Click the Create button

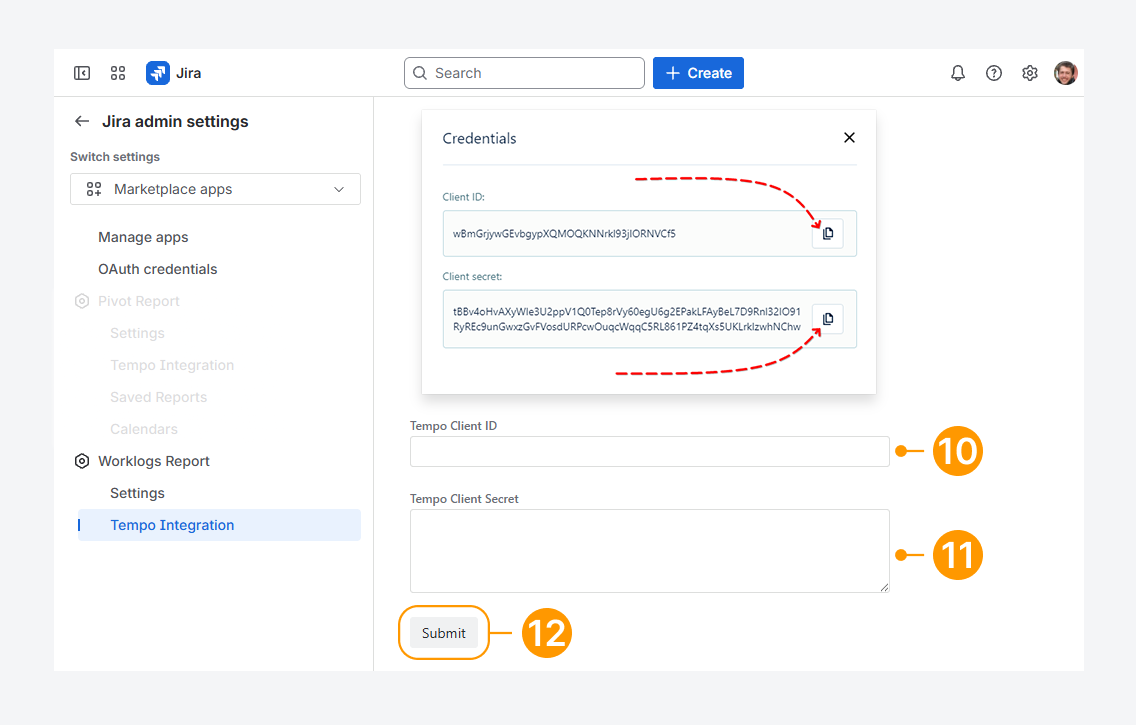[x=698, y=73]
